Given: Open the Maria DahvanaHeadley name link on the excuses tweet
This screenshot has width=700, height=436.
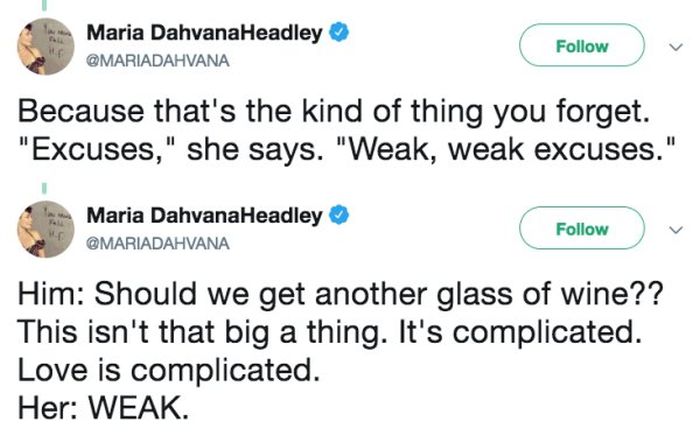Looking at the screenshot, I should click(x=204, y=33).
